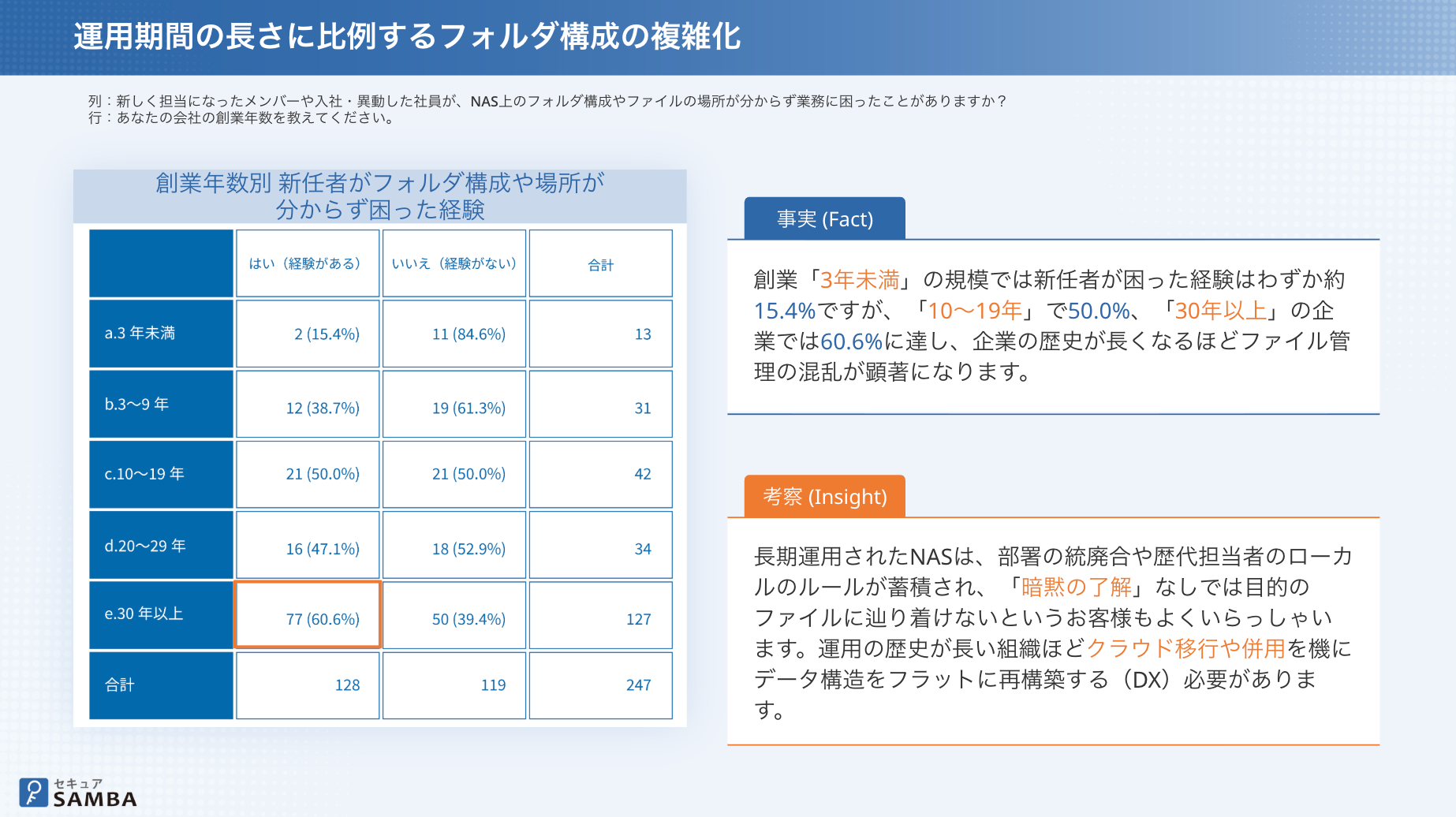Select the e.30年以上 row header
The image size is (1456, 817).
161,615
